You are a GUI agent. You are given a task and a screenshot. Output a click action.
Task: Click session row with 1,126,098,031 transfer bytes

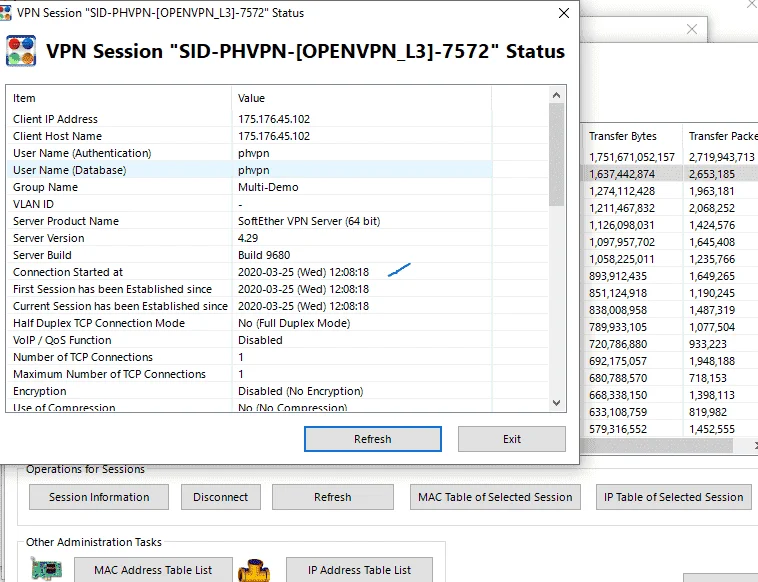670,225
